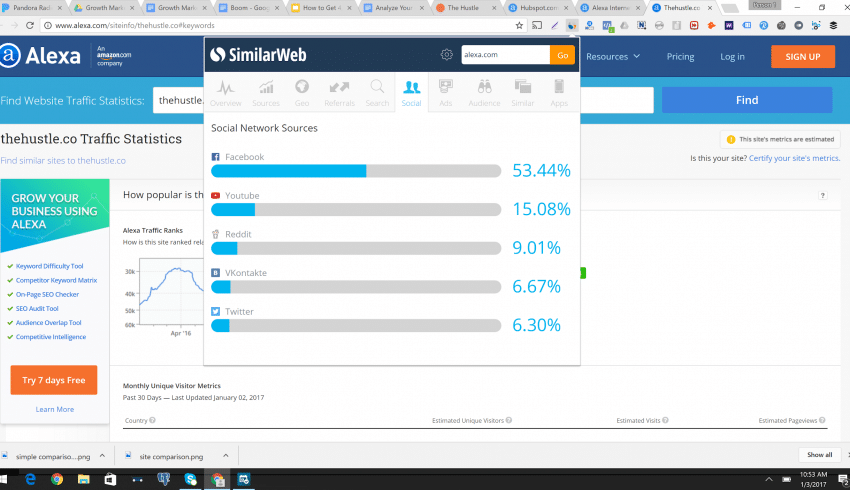Expand options for simple comparison download
The image size is (850, 490).
pyautogui.click(x=102, y=456)
